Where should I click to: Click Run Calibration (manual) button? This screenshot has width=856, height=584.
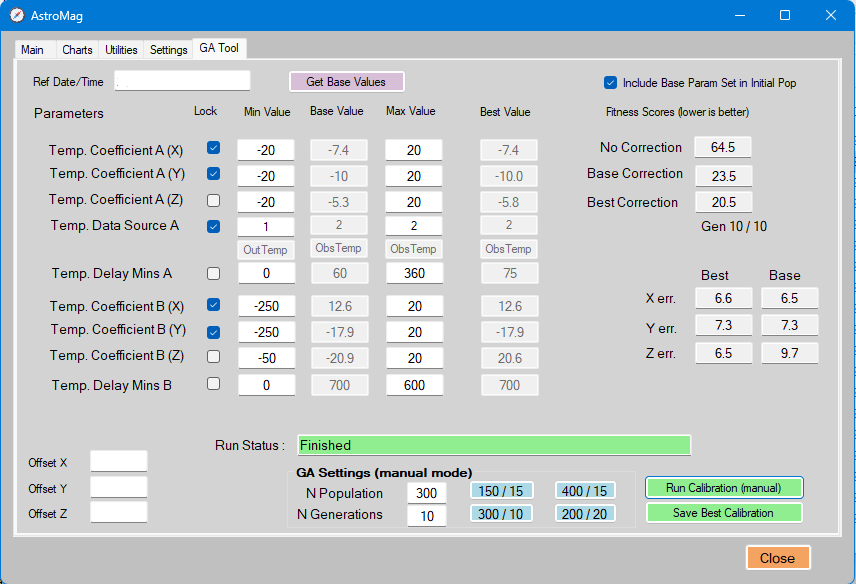(x=724, y=488)
